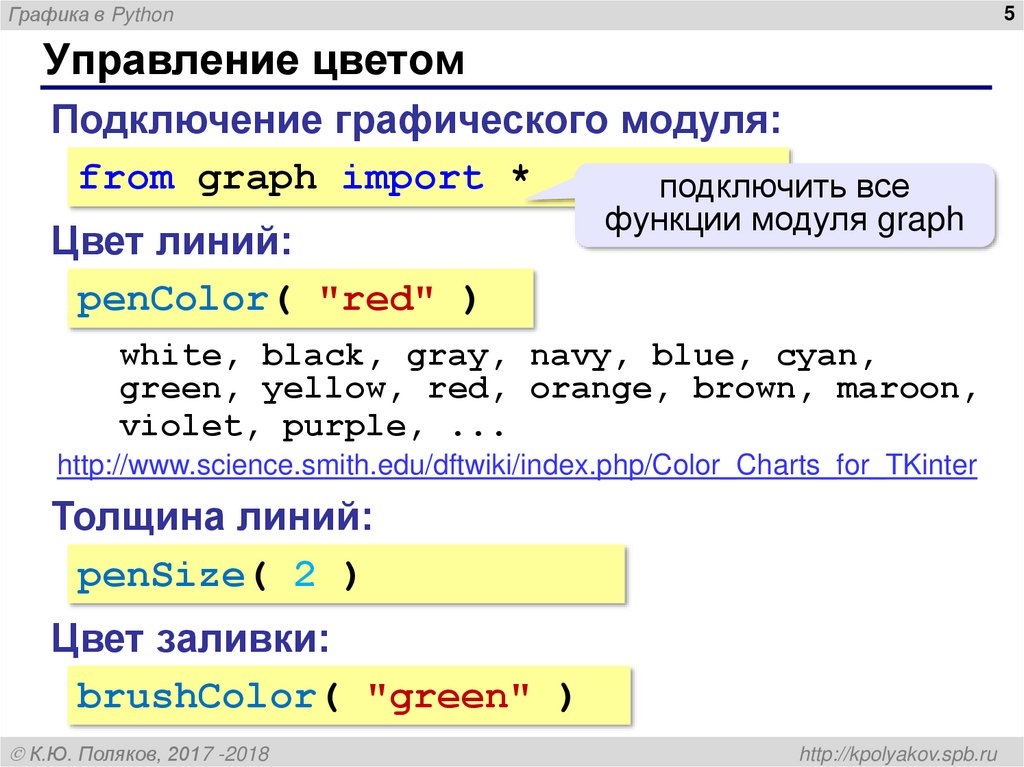Select the word 'red' in penColor example
The image size is (1024, 767).
[x=377, y=297]
